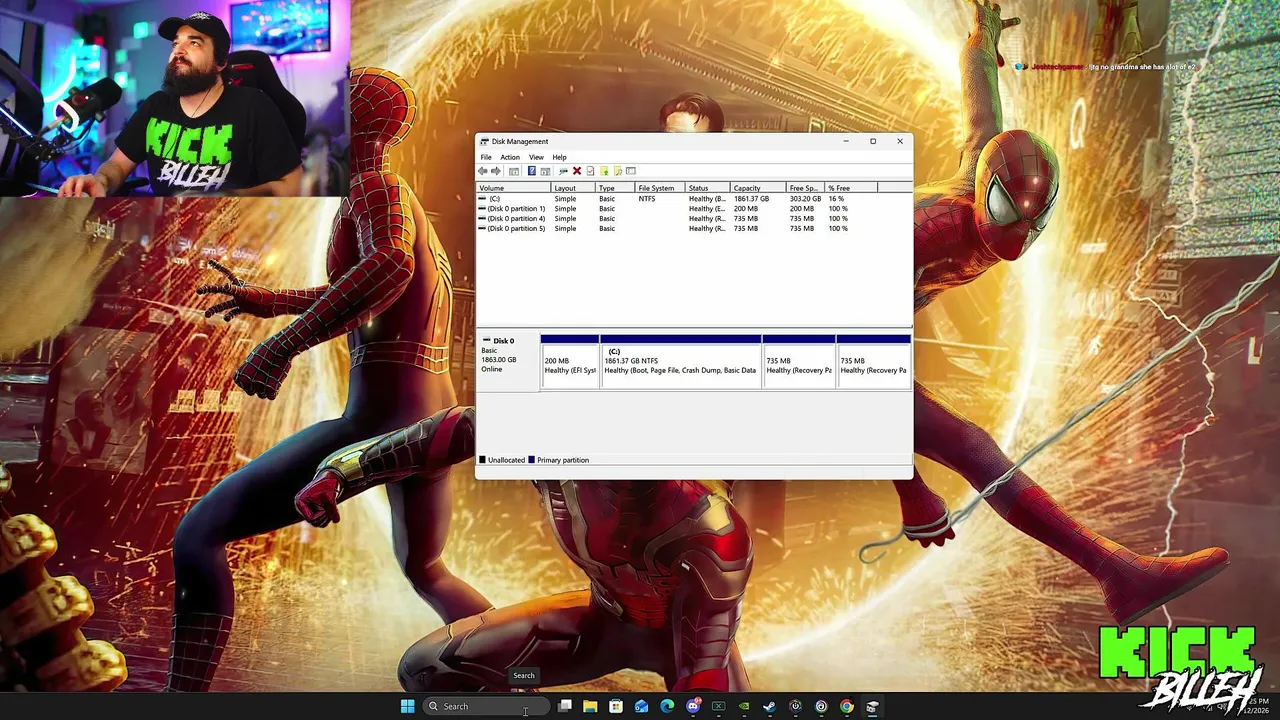Click the Show/Hide Action Pane toolbar icon
Viewport: 1280px width, 720px height.
coord(545,171)
